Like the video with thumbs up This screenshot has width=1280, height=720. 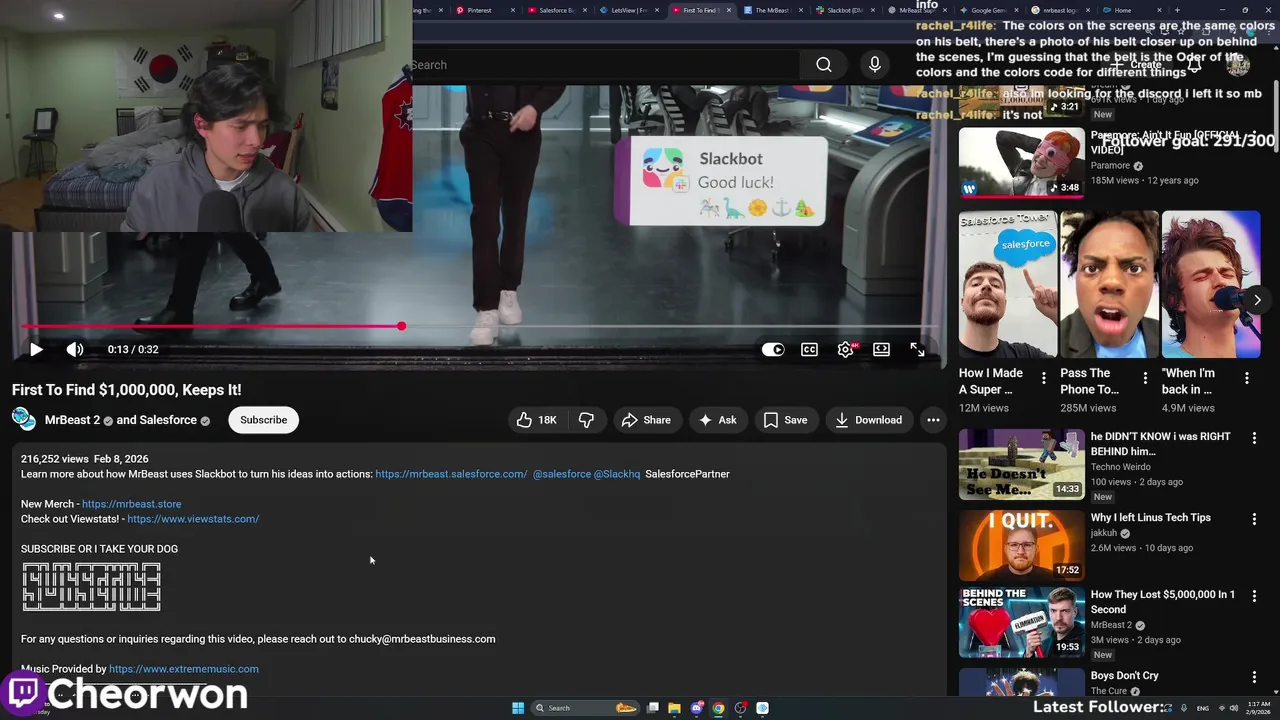coord(535,420)
